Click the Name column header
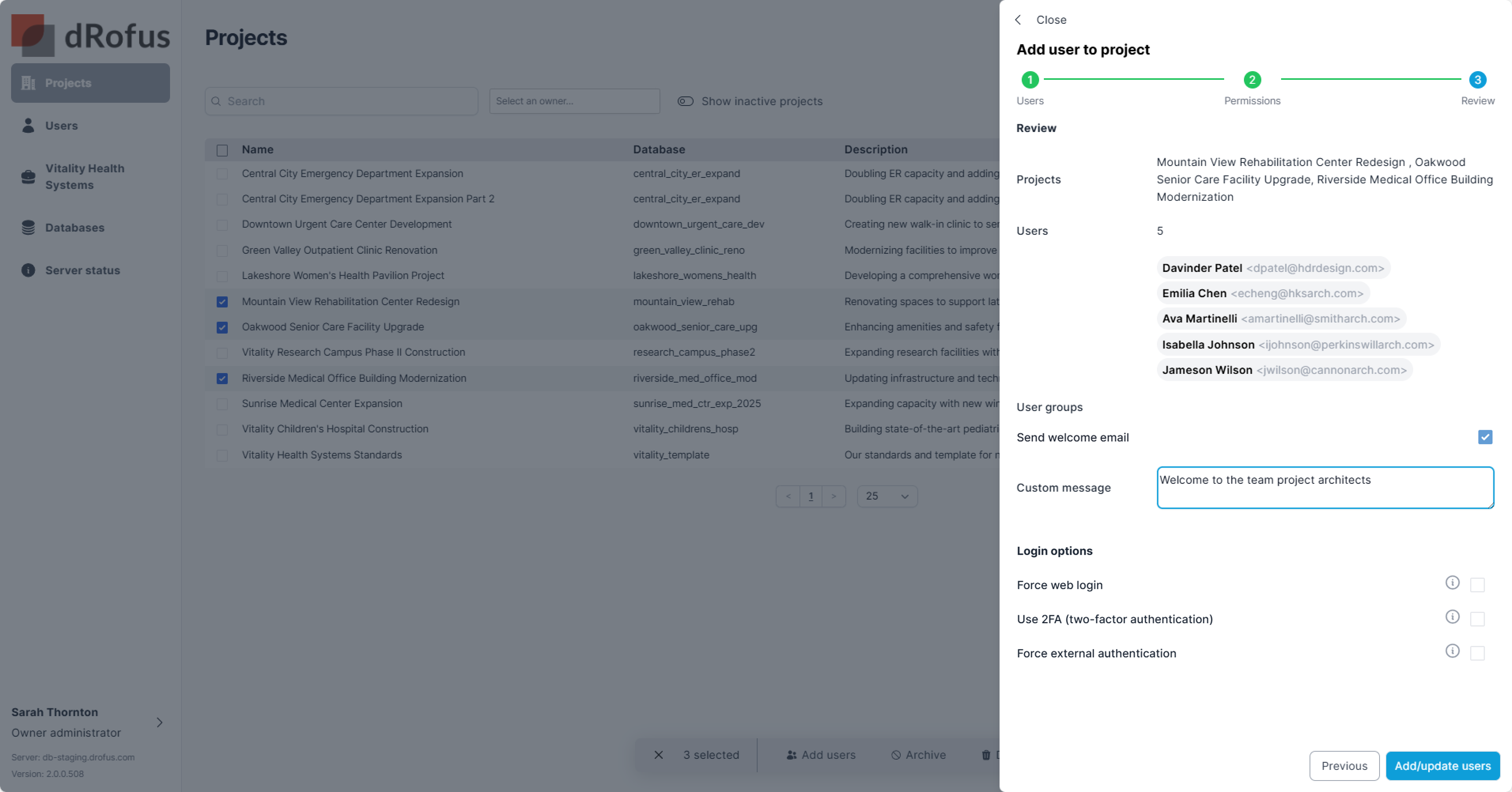This screenshot has width=1512, height=792. (x=258, y=149)
